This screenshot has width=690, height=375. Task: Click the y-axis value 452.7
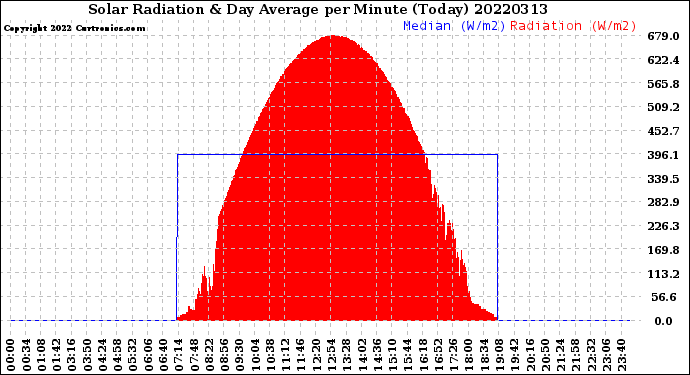point(663,131)
